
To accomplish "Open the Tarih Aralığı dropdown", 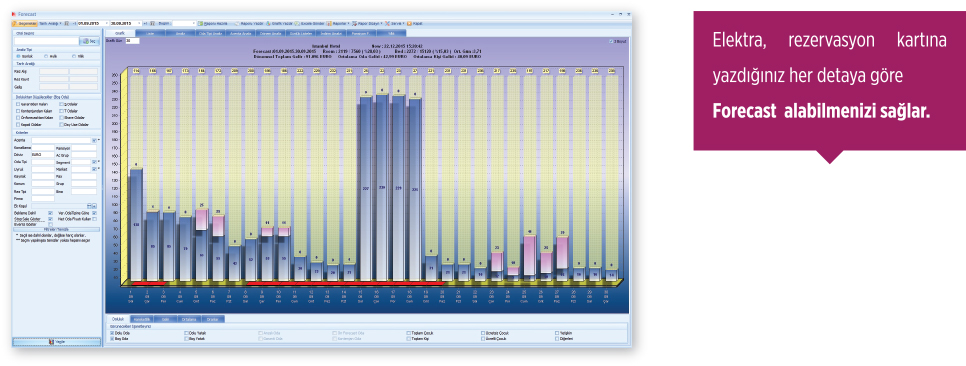I will pyautogui.click(x=50, y=23).
